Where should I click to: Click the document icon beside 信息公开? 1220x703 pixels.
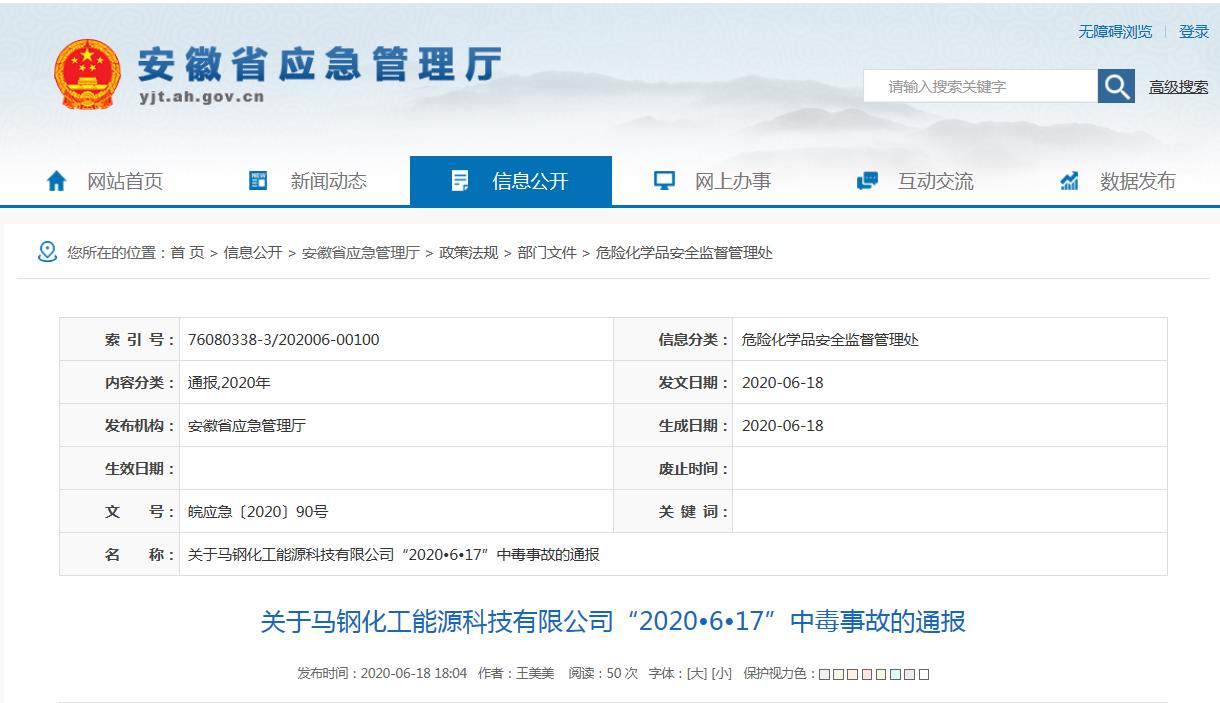tap(460, 181)
